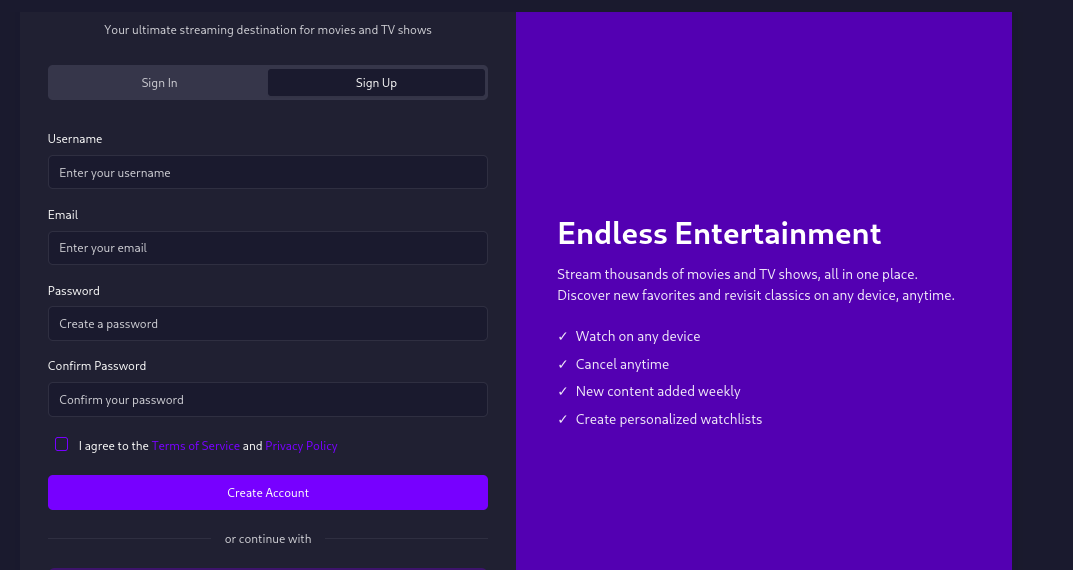Click checkmark beside 'New content added weekly'

563,392
